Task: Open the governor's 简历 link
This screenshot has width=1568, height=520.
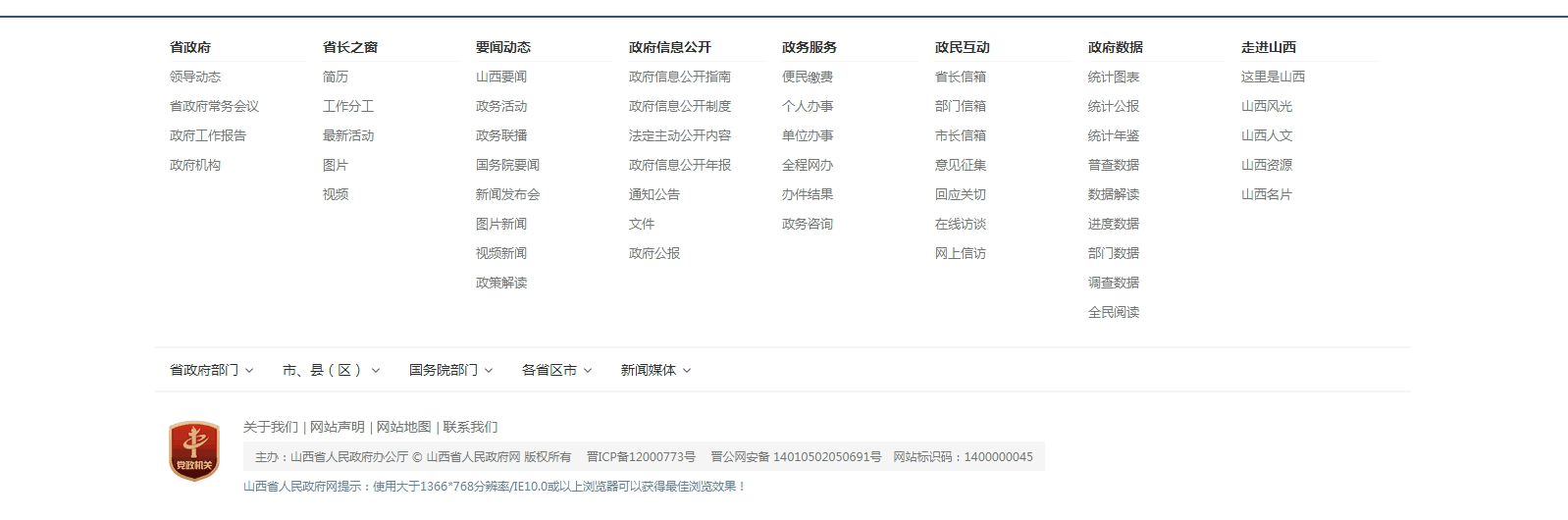Action: pos(336,77)
